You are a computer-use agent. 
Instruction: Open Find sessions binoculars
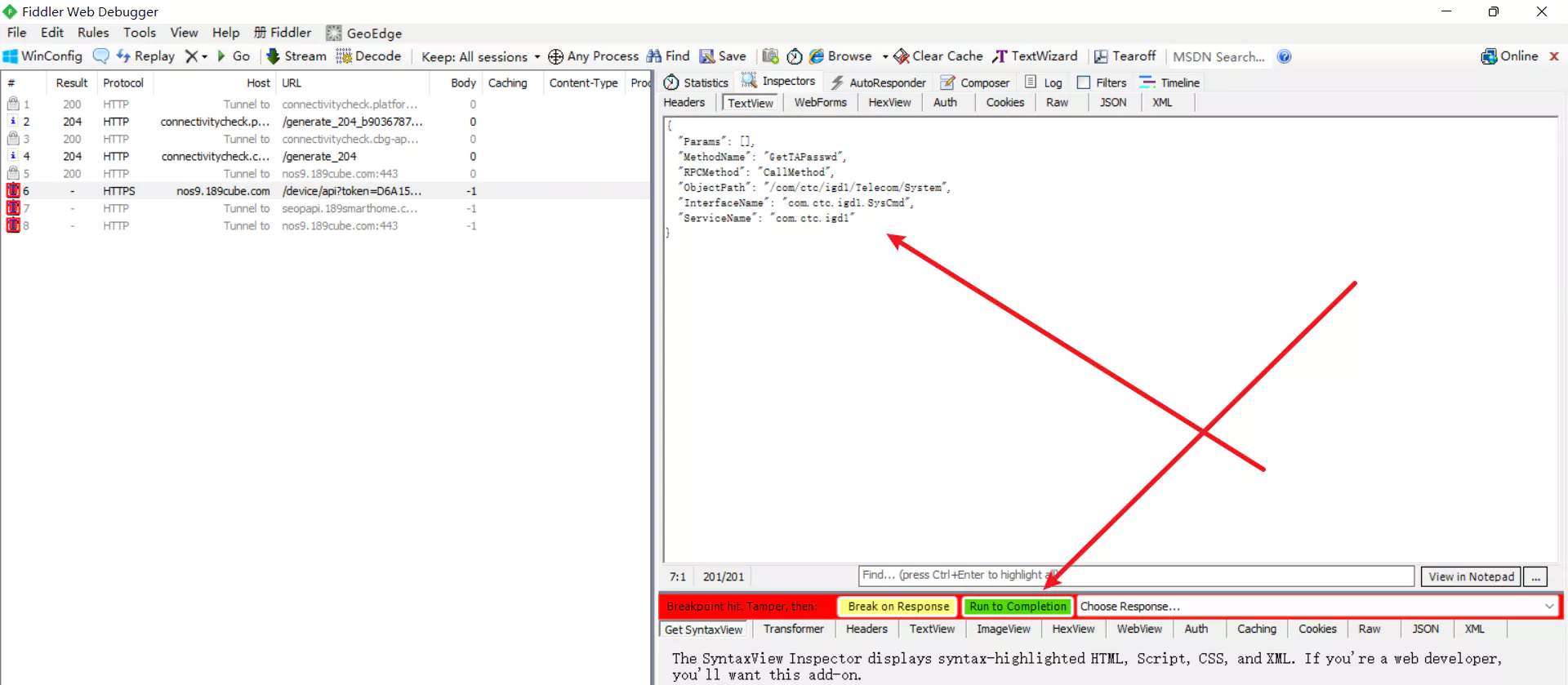(668, 56)
